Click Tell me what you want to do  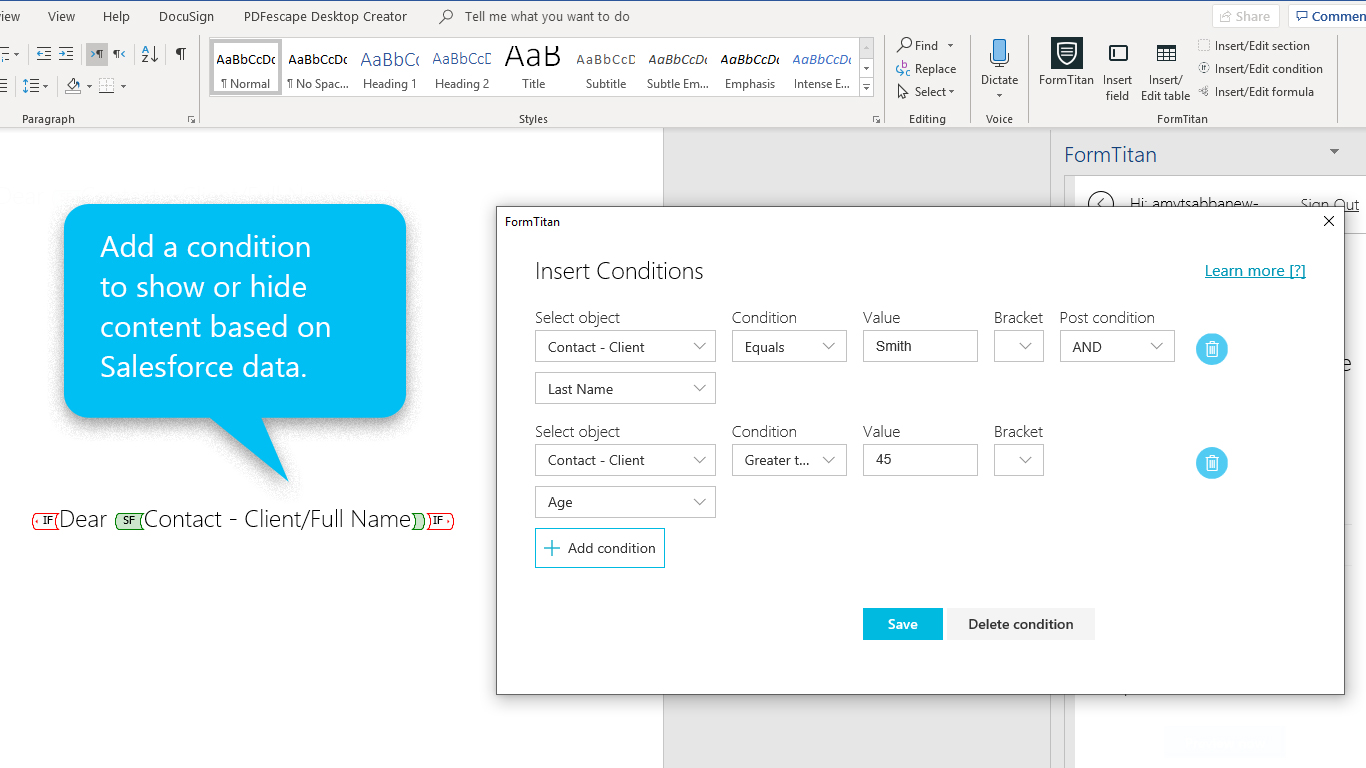pos(534,16)
